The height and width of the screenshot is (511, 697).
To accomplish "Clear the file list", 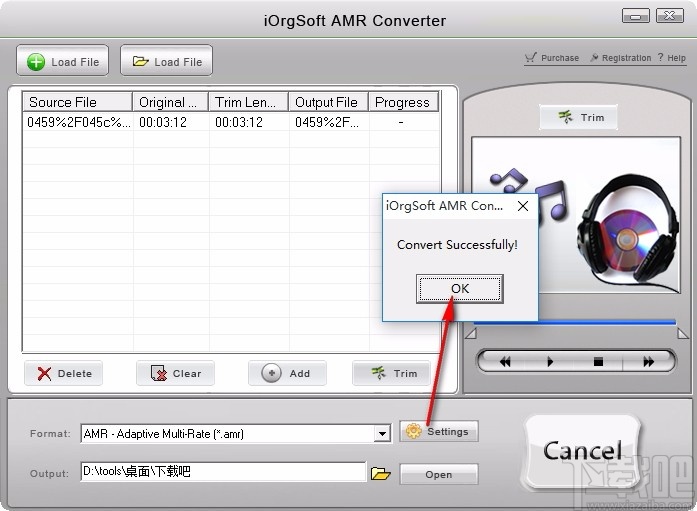I will tap(176, 373).
